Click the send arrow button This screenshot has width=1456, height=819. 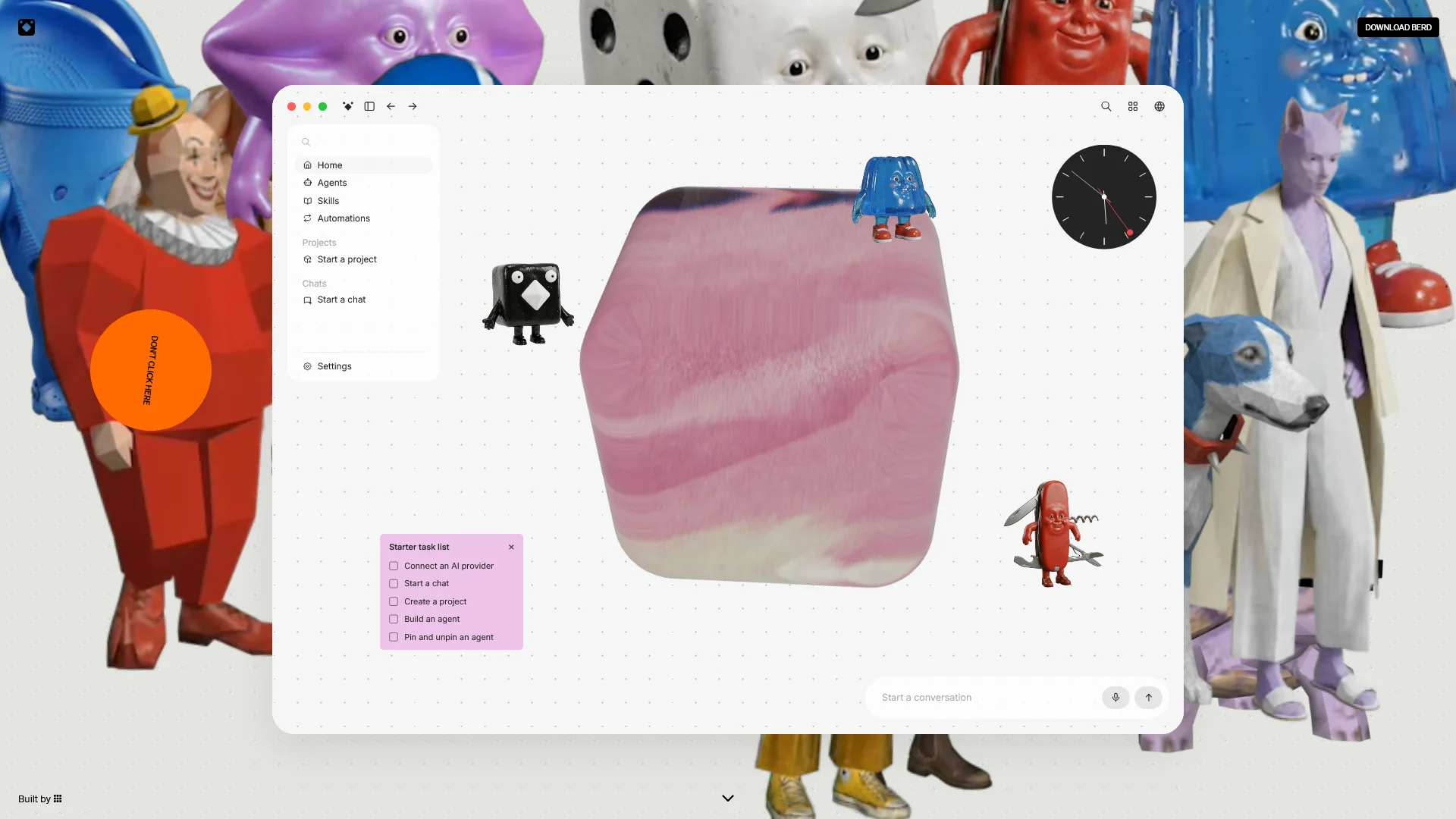[1149, 698]
